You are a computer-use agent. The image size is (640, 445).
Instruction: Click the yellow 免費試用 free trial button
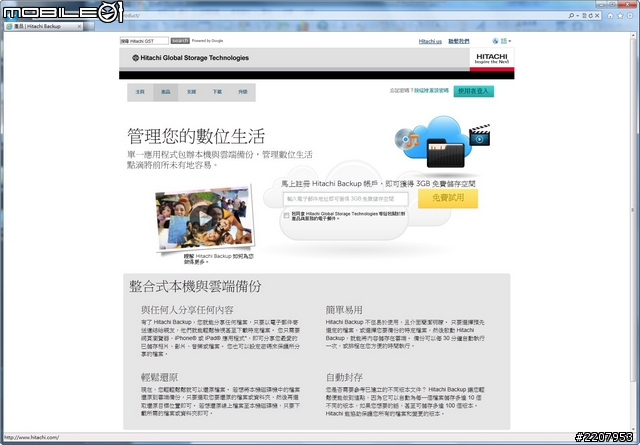(x=448, y=198)
